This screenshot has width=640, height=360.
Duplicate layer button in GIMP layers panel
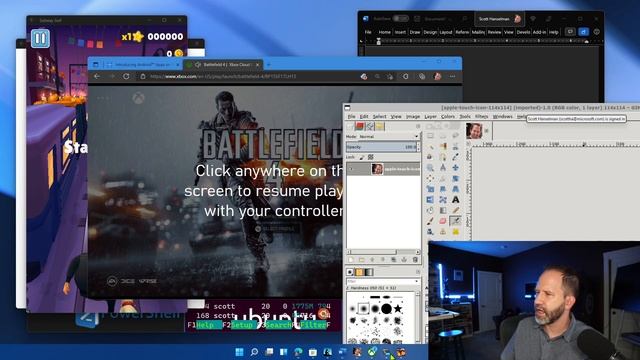tap(393, 260)
